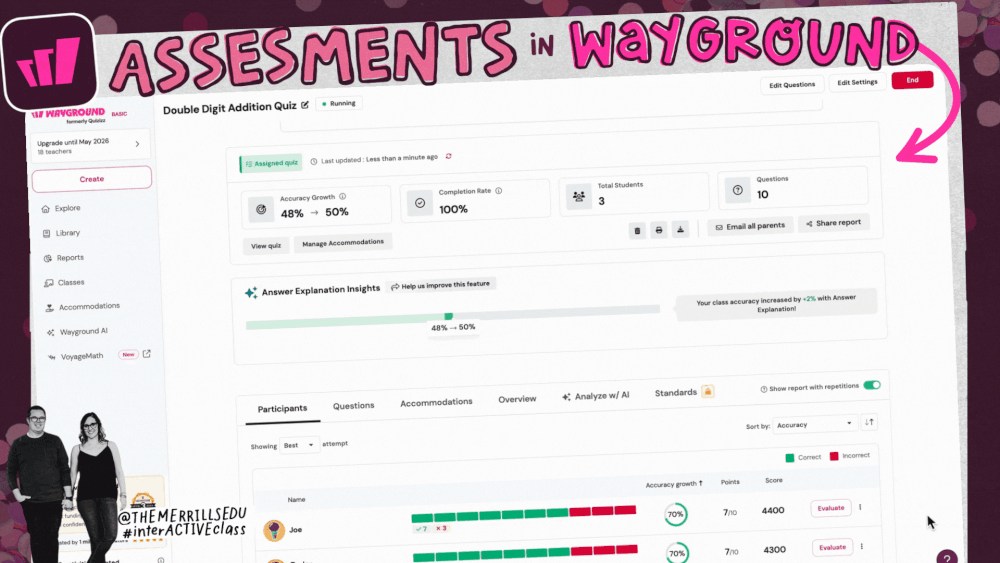Image resolution: width=1000 pixels, height=563 pixels.
Task: Click the external link icon next to VoyageMath
Action: [147, 354]
